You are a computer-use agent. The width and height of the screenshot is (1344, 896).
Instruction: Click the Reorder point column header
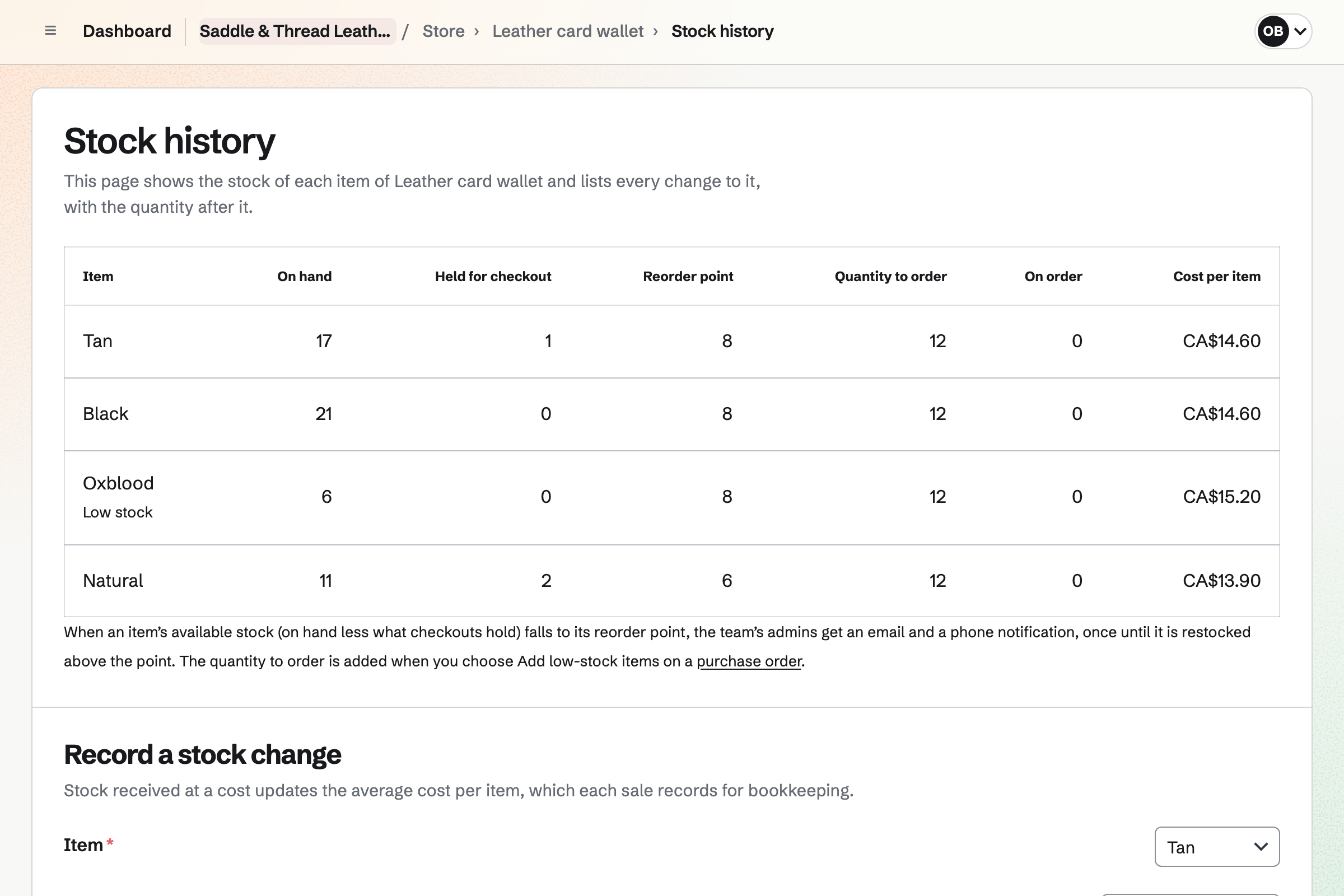[x=688, y=277]
